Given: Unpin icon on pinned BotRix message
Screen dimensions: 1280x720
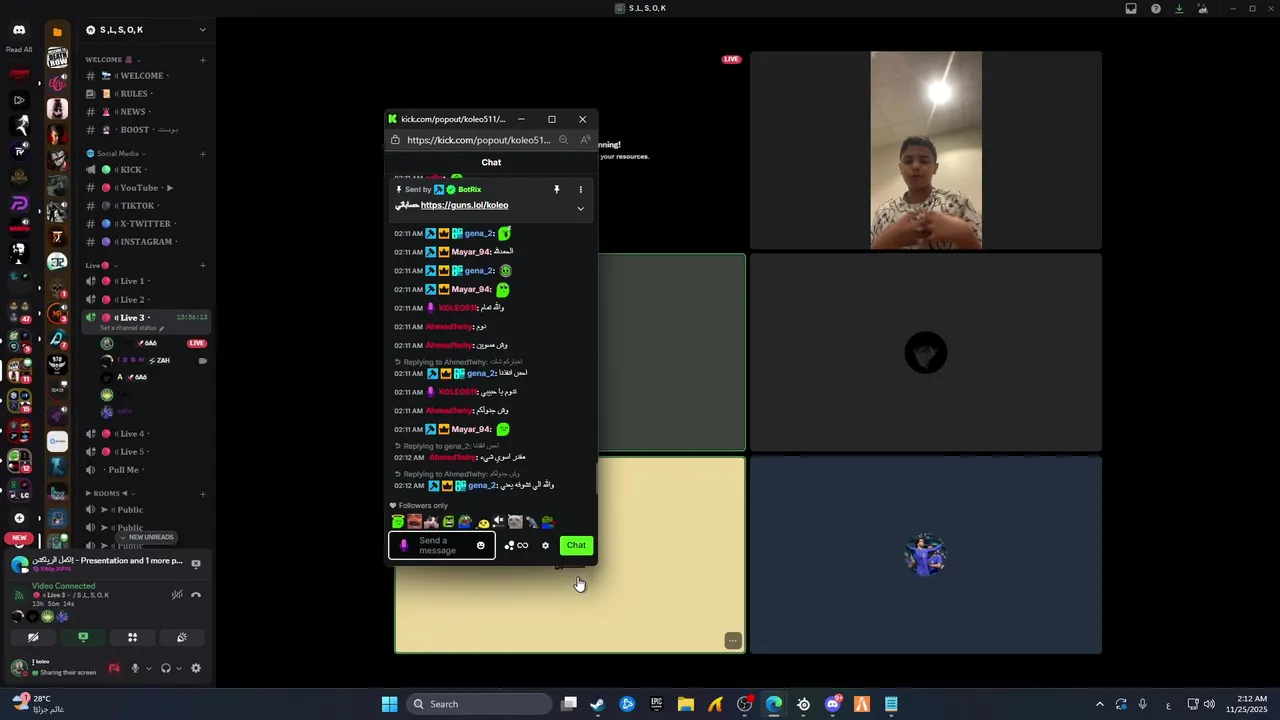Looking at the screenshot, I should pos(557,189).
